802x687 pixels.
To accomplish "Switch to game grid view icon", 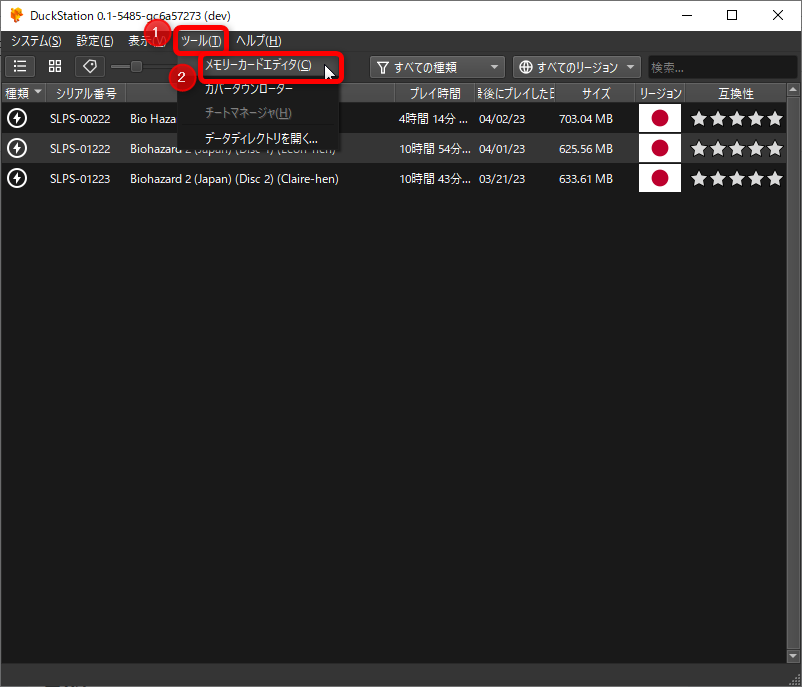I will click(55, 67).
